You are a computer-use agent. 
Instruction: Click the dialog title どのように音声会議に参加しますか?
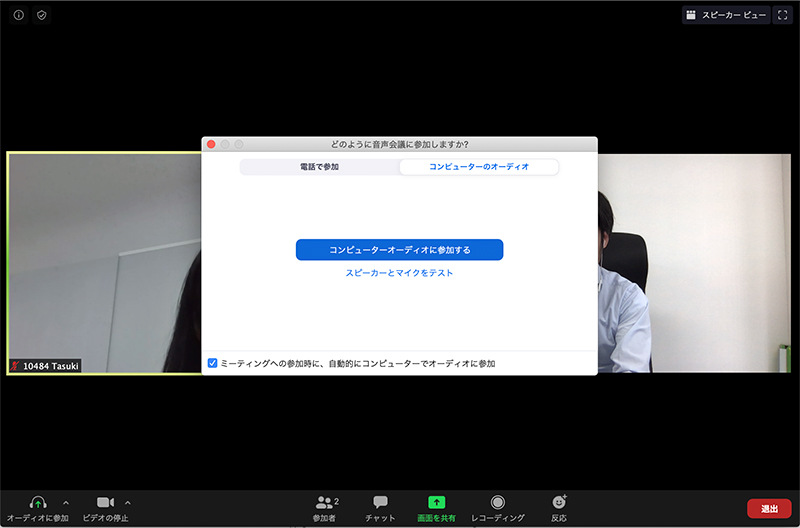click(x=399, y=144)
